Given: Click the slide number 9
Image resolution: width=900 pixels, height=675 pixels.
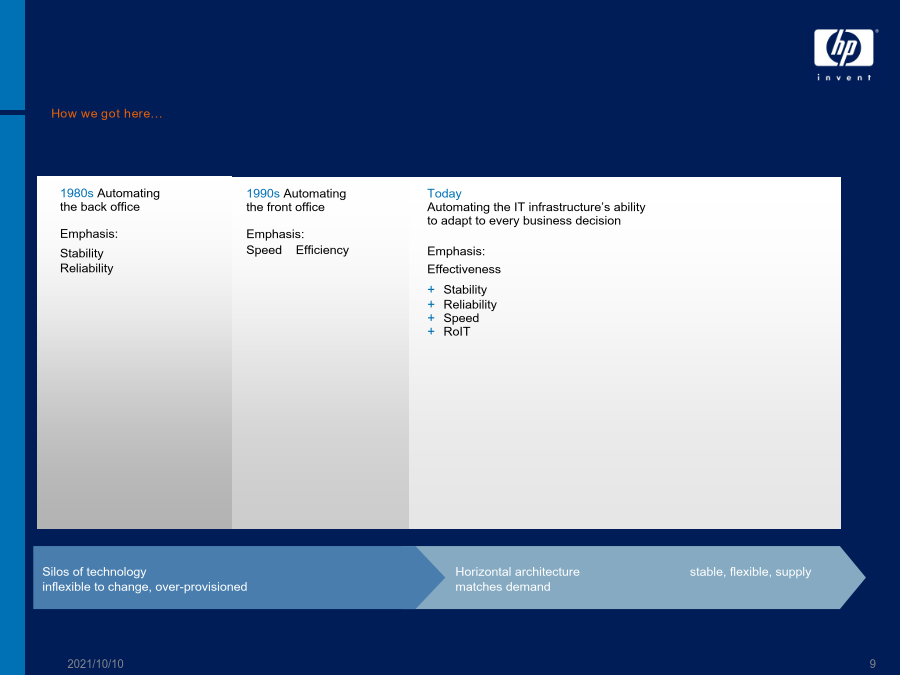Looking at the screenshot, I should [x=872, y=664].
